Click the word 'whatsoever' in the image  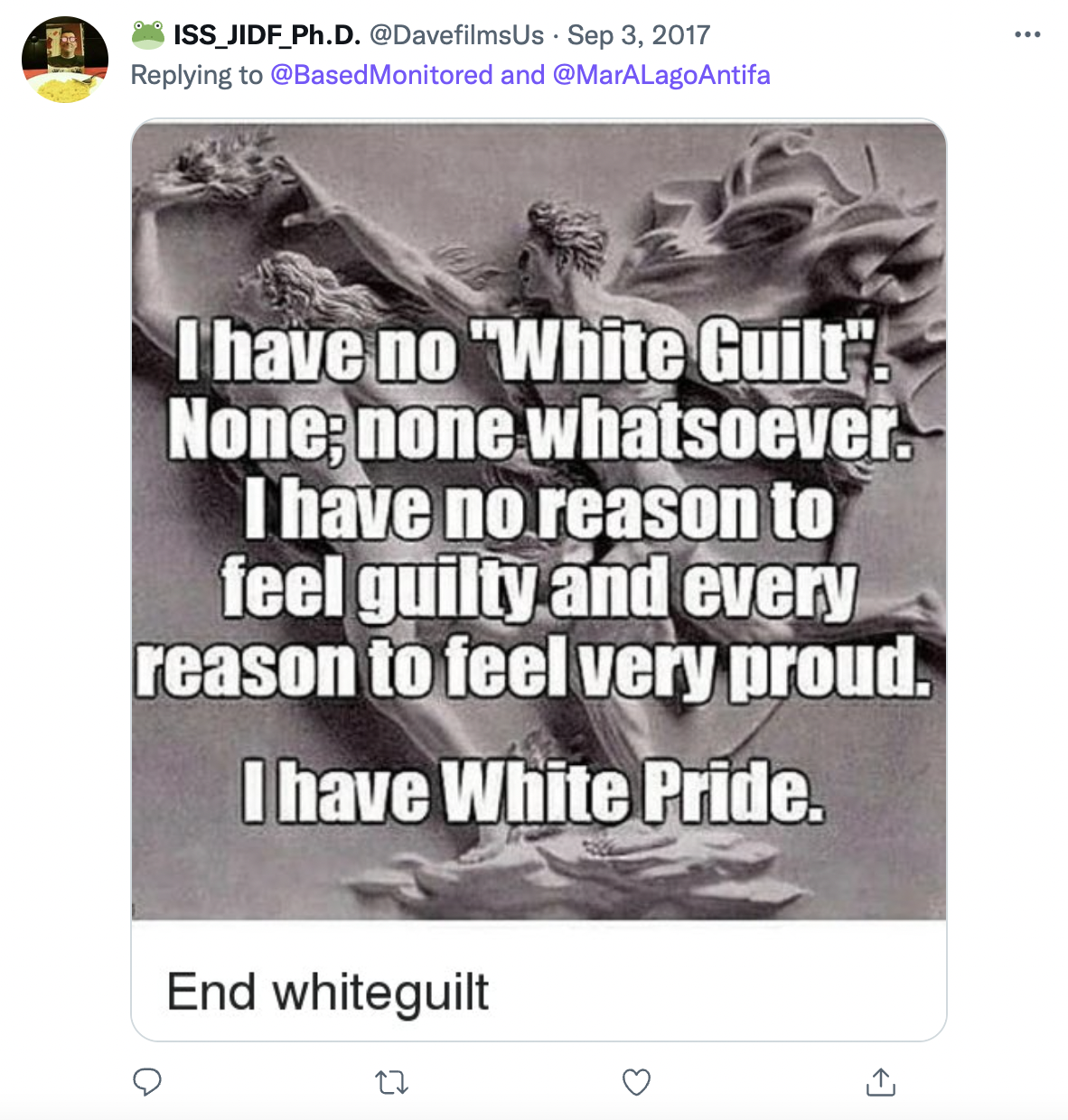click(719, 430)
